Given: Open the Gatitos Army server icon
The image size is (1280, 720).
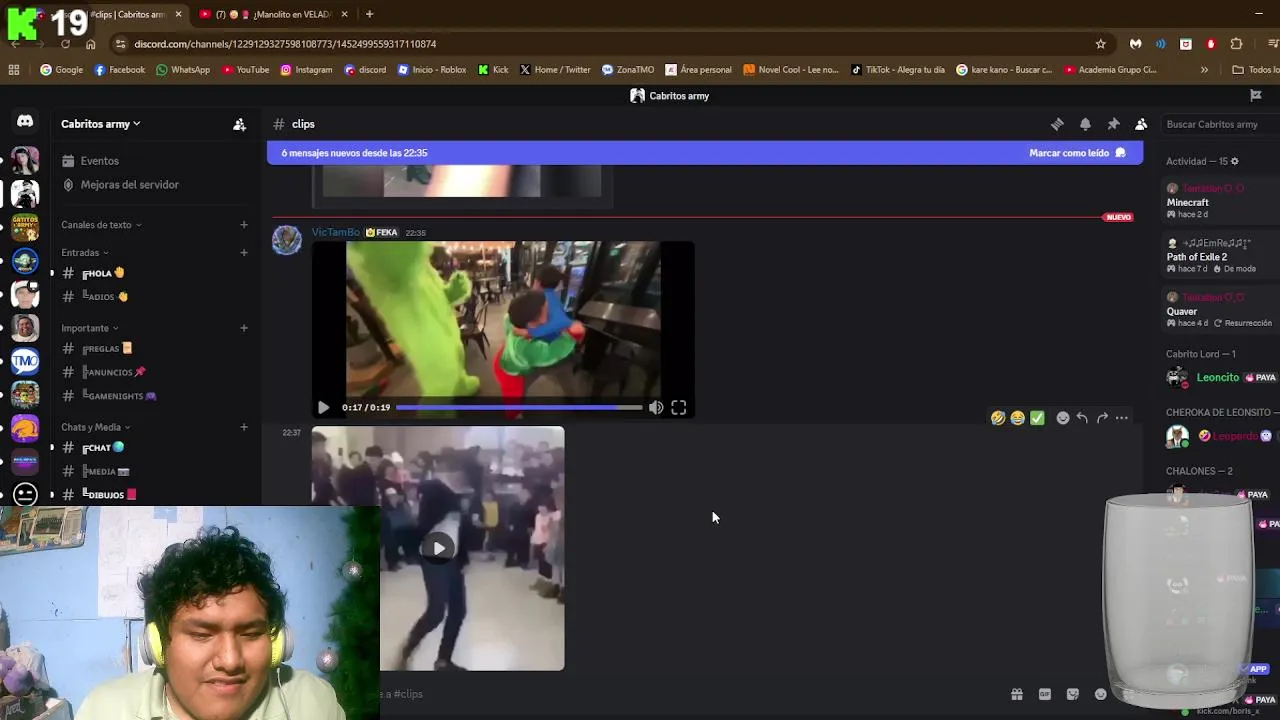Looking at the screenshot, I should (25, 227).
